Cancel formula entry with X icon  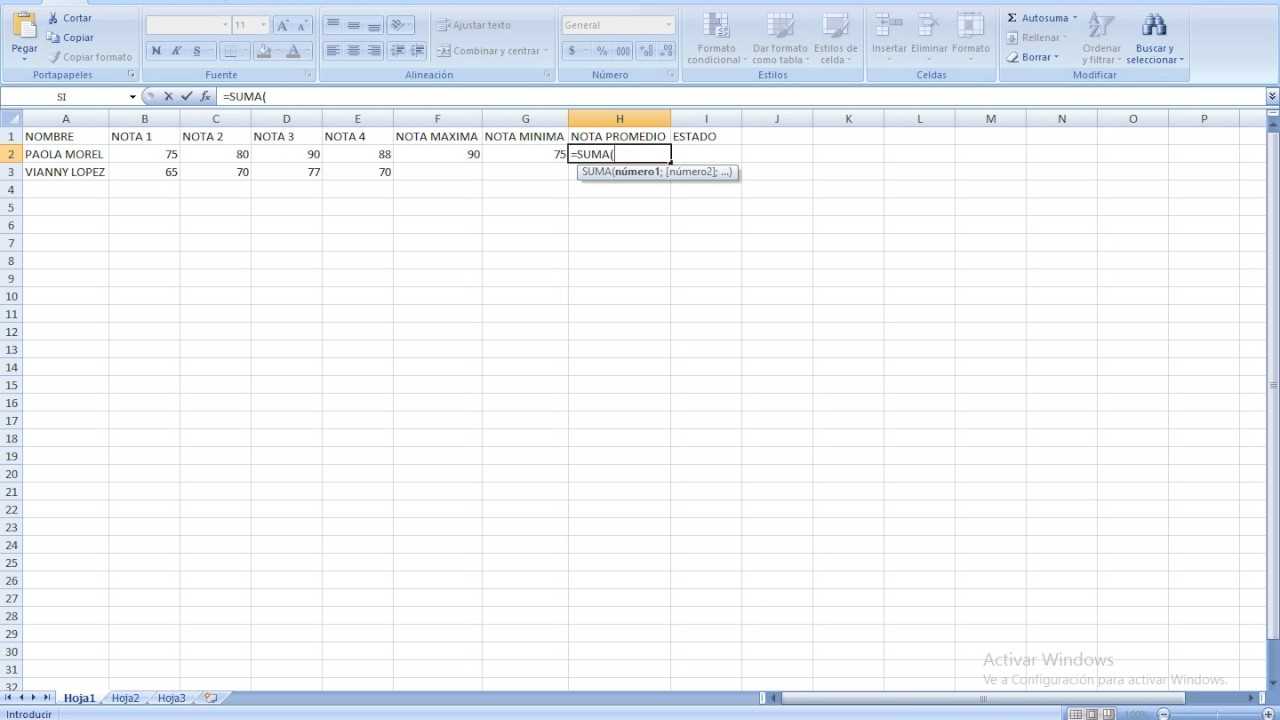coord(168,97)
